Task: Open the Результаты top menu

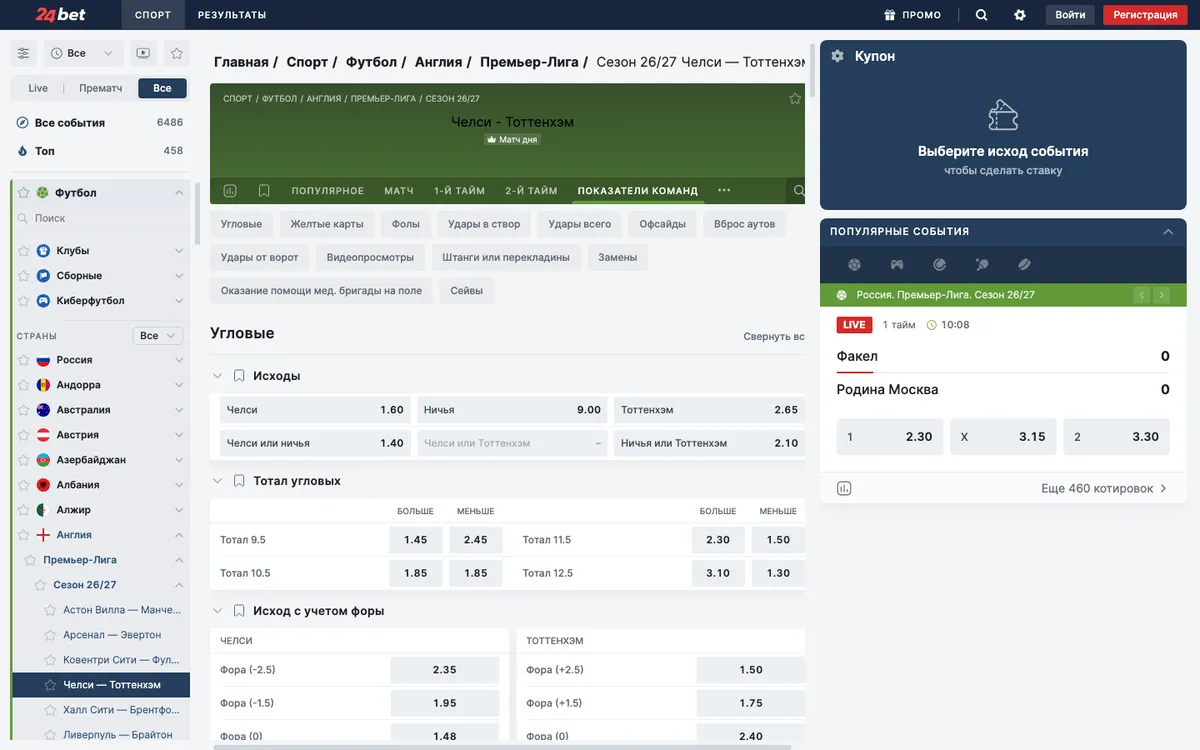Action: (232, 15)
